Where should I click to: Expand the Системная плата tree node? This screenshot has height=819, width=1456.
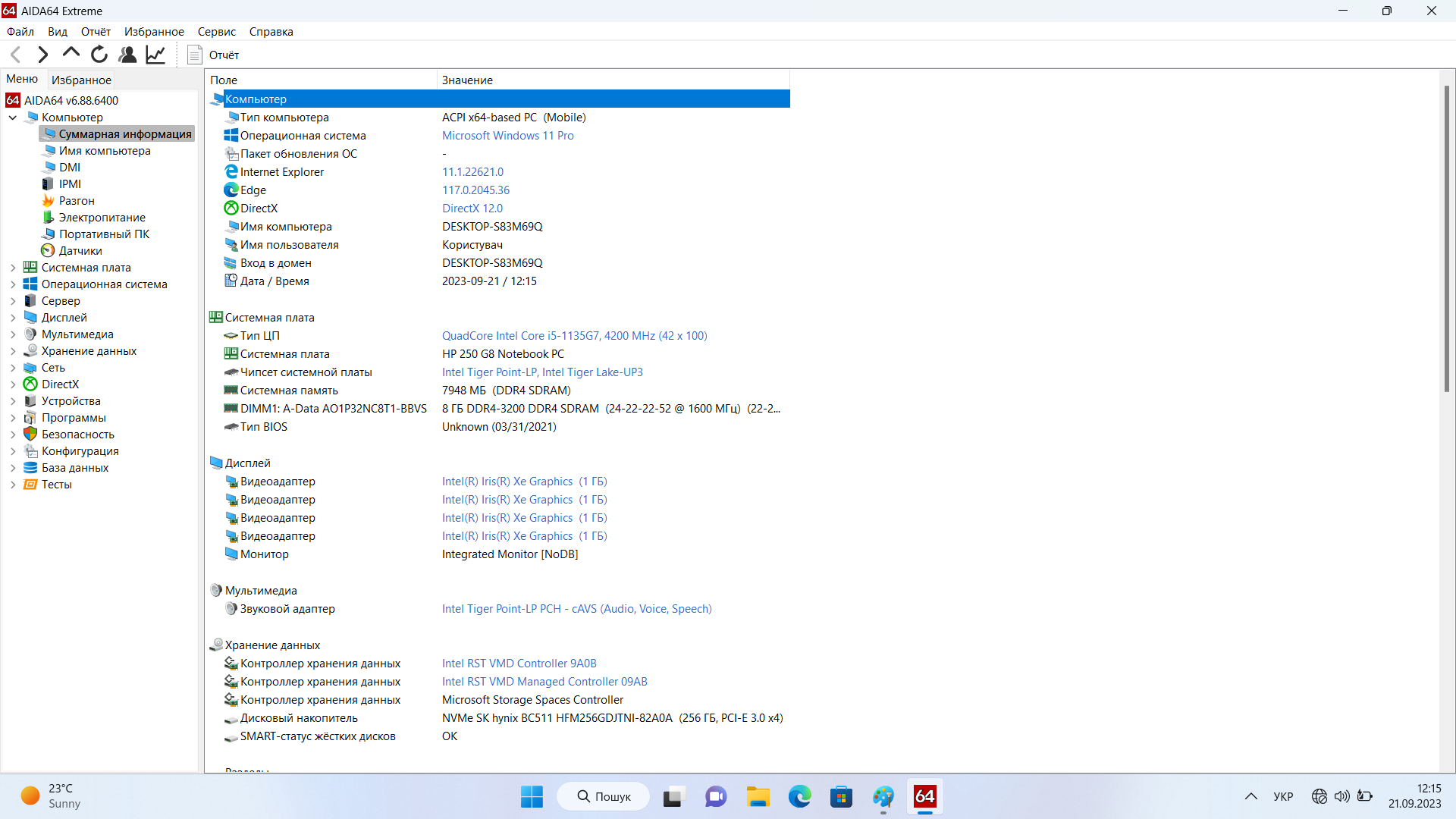pyautogui.click(x=13, y=268)
